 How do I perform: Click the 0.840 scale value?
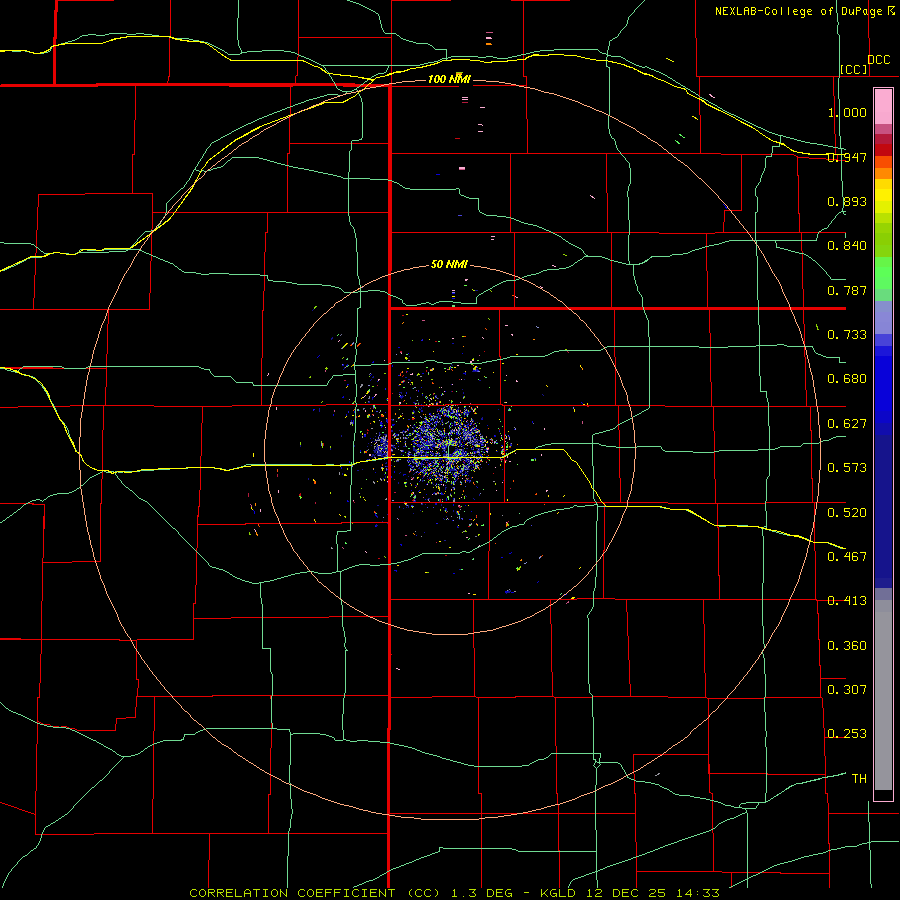tap(847, 246)
